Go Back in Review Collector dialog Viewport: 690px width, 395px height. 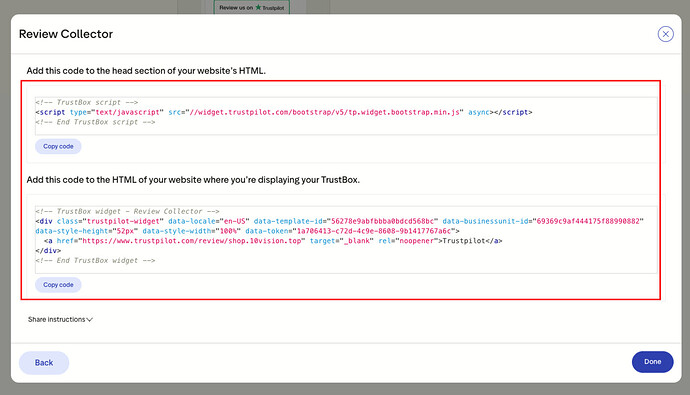pos(44,362)
